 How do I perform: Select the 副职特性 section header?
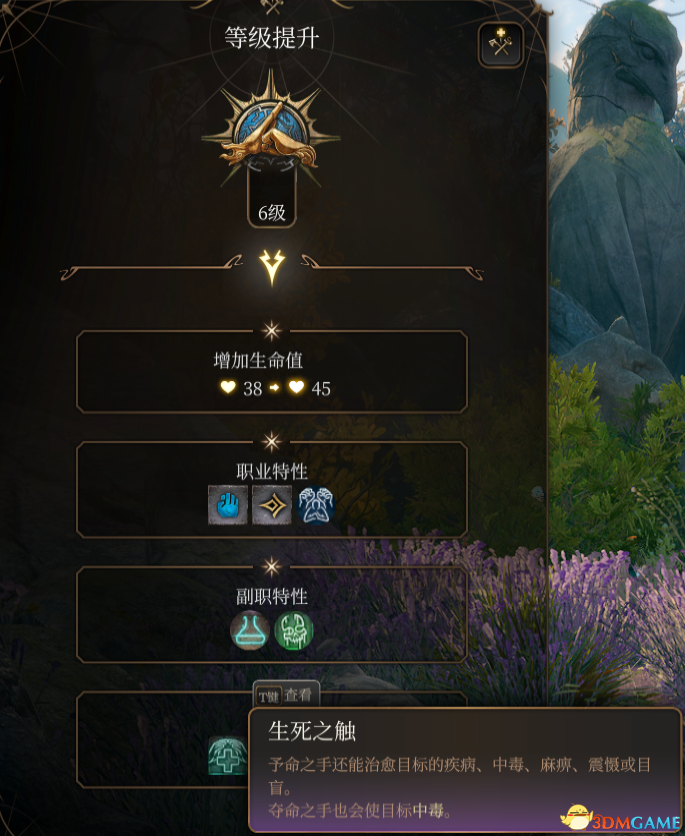272,596
